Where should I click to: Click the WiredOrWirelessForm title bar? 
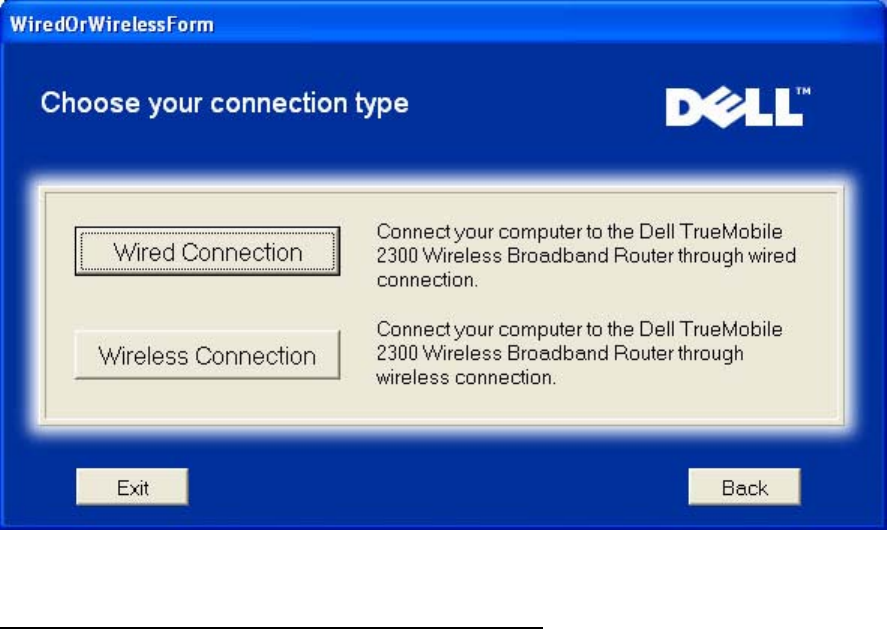(400, 22)
